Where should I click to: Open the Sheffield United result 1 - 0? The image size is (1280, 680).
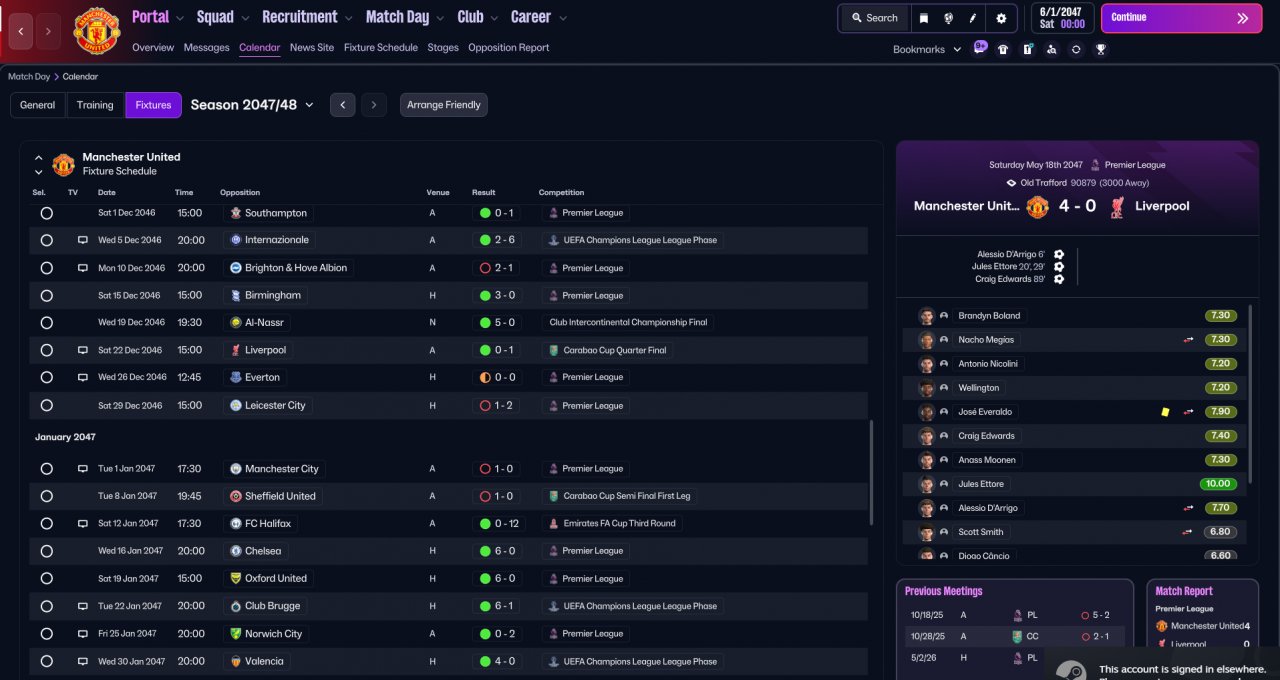[x=497, y=496]
